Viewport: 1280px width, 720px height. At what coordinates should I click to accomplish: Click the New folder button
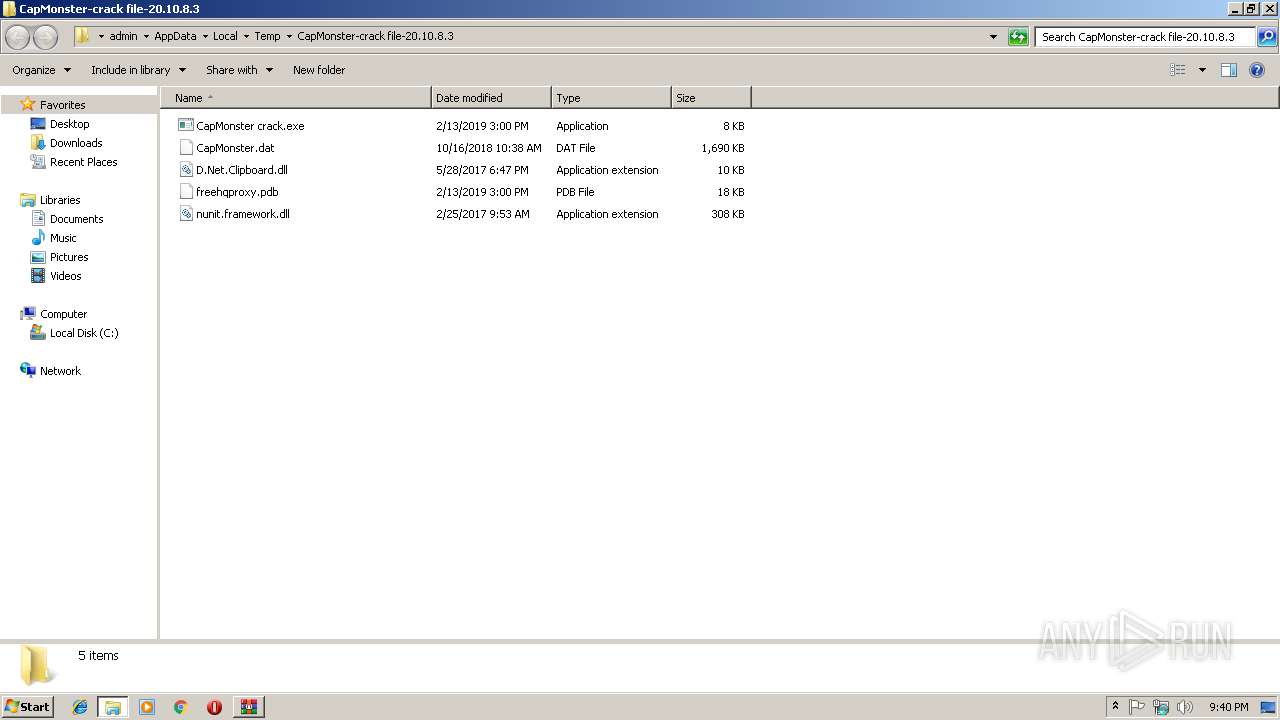tap(319, 70)
